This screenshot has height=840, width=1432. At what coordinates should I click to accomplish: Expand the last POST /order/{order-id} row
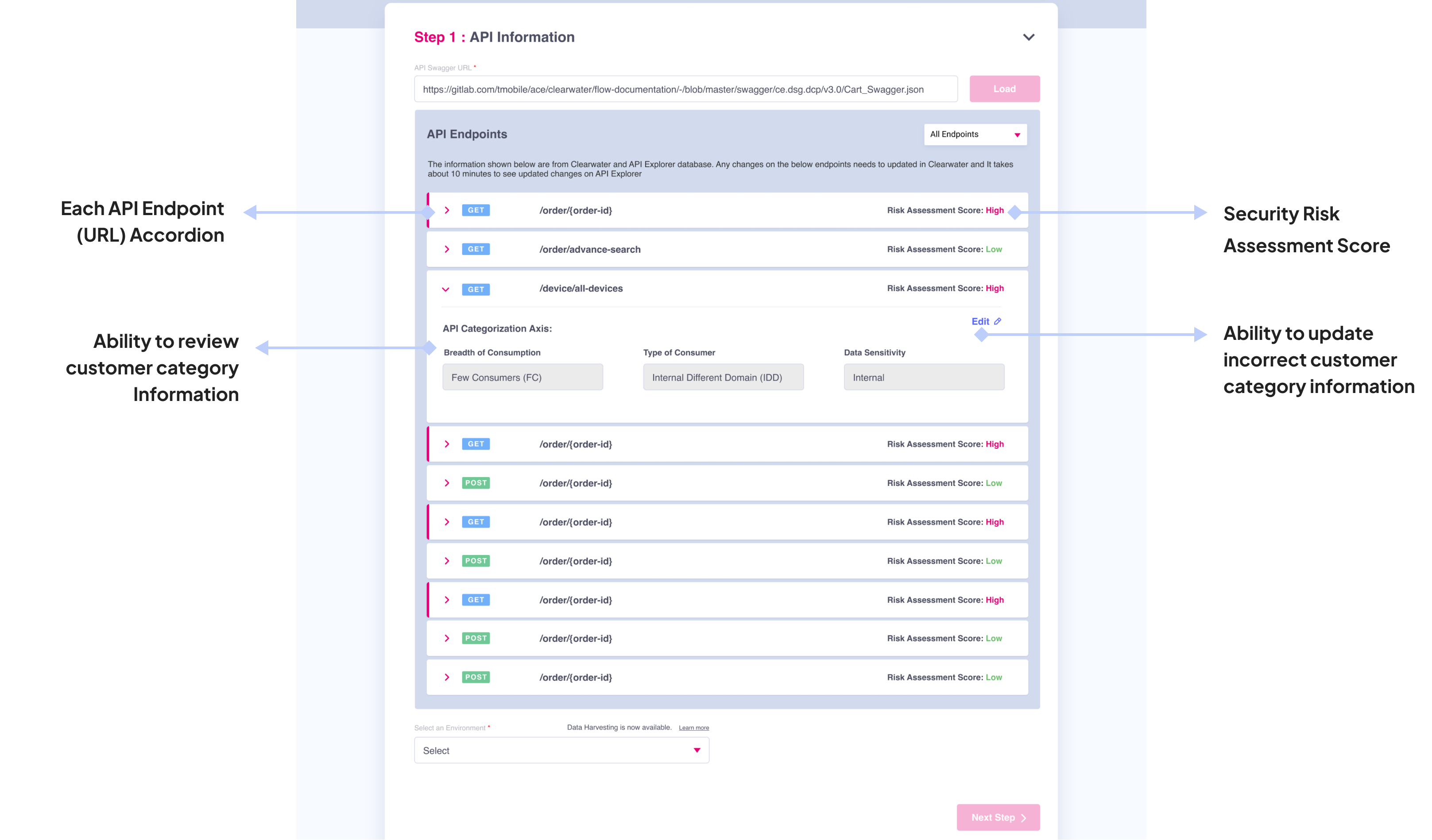(x=447, y=677)
